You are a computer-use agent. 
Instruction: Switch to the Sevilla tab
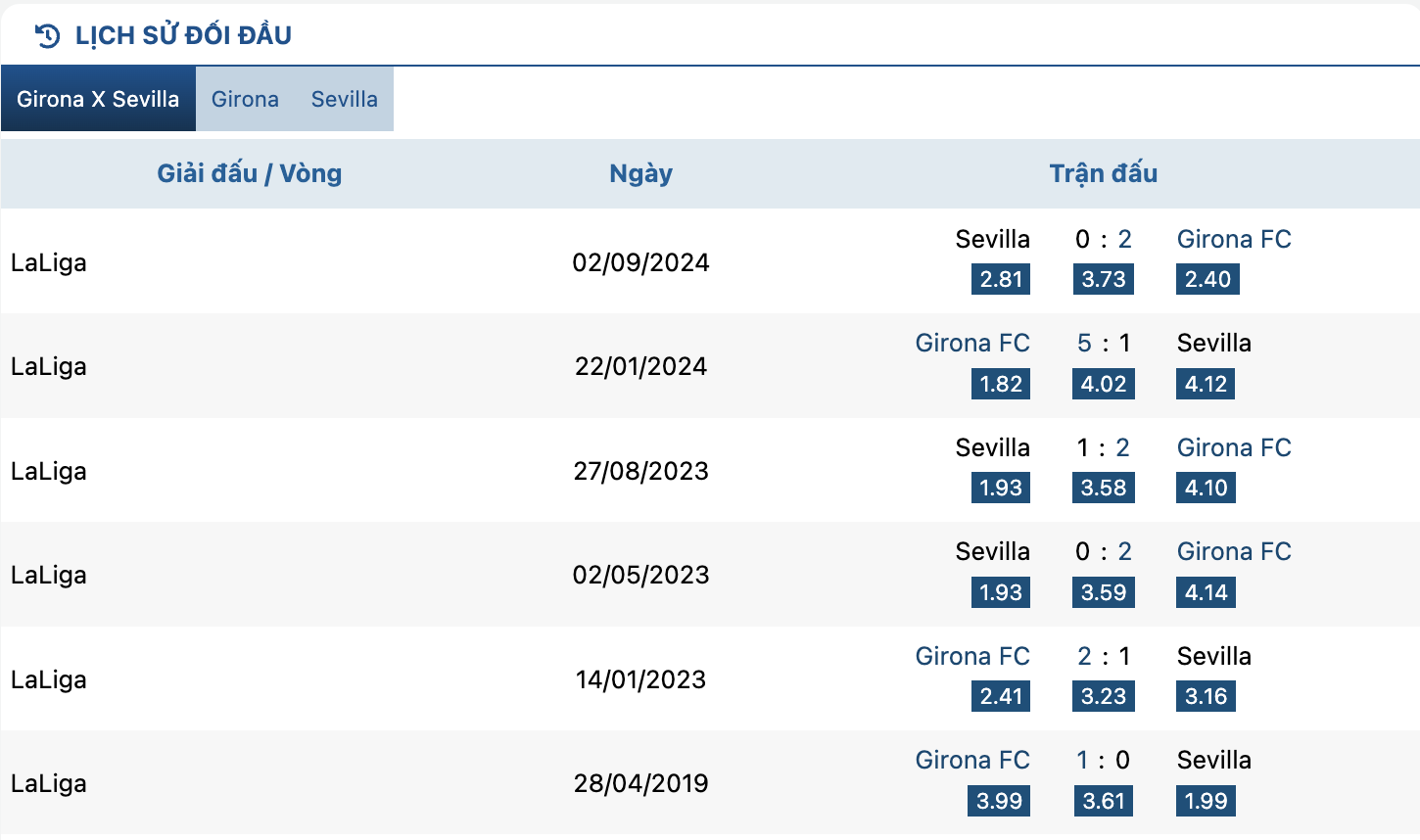point(345,99)
